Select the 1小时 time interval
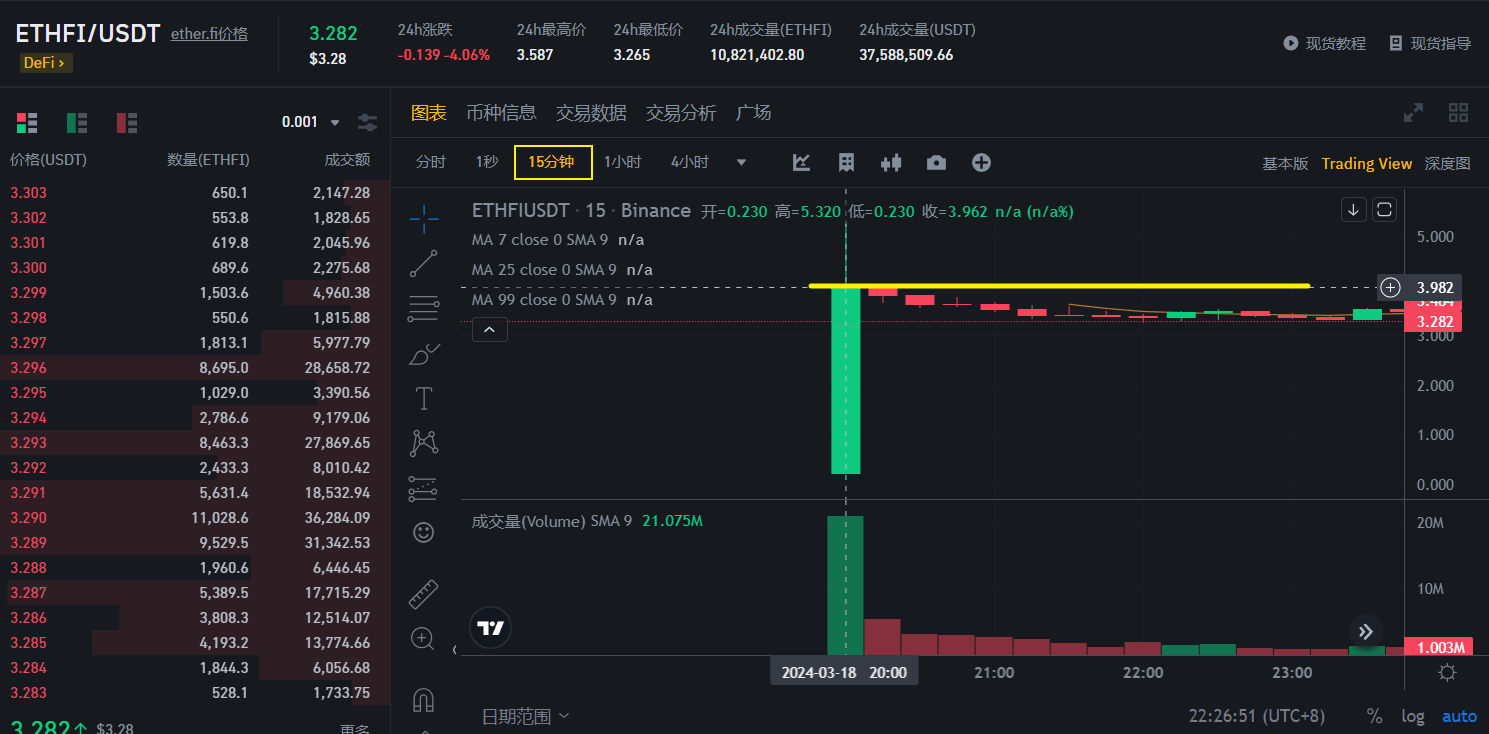The height and width of the screenshot is (734, 1489). (622, 162)
